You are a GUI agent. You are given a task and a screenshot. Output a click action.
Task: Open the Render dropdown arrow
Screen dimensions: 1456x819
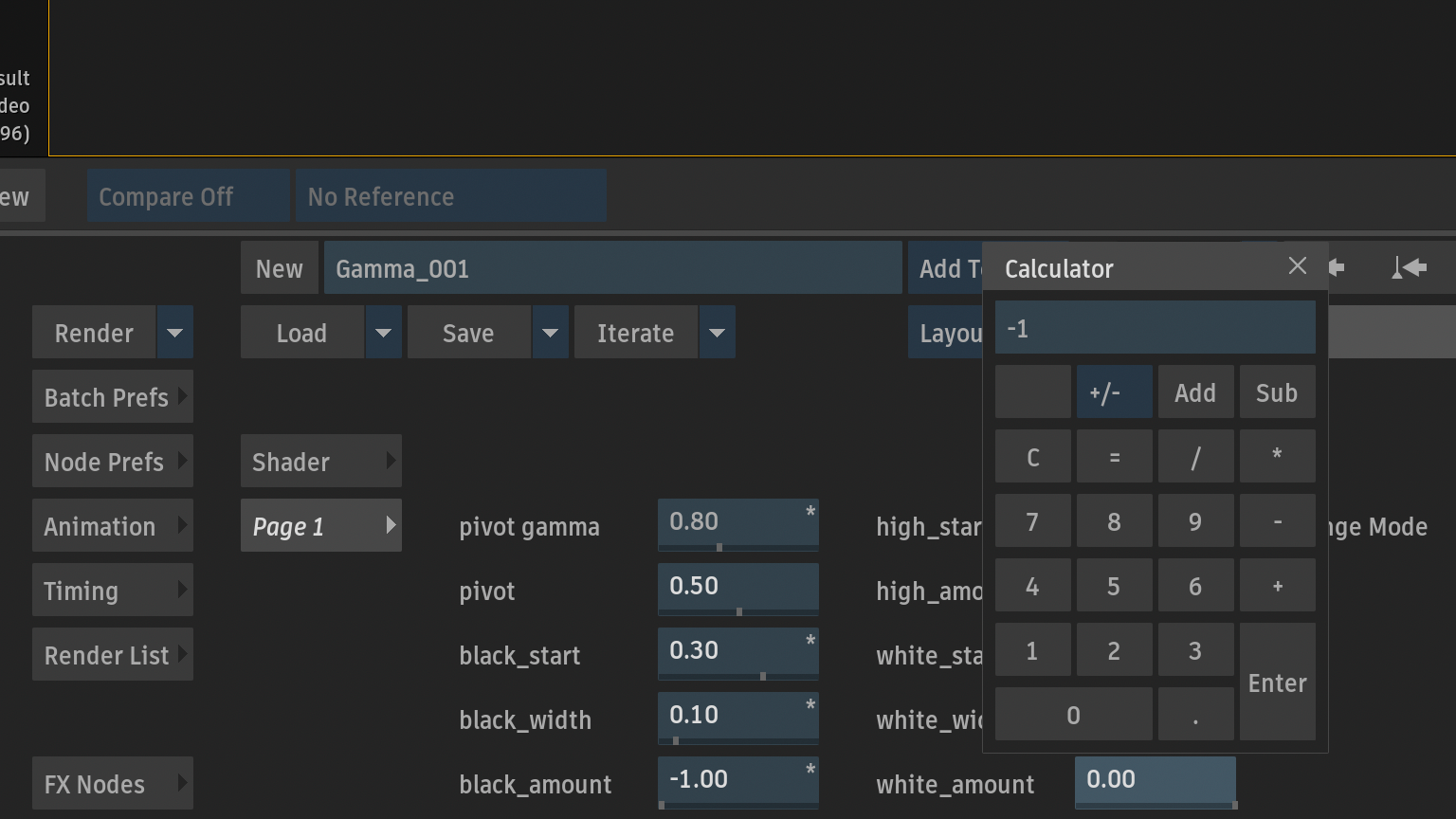click(x=174, y=332)
